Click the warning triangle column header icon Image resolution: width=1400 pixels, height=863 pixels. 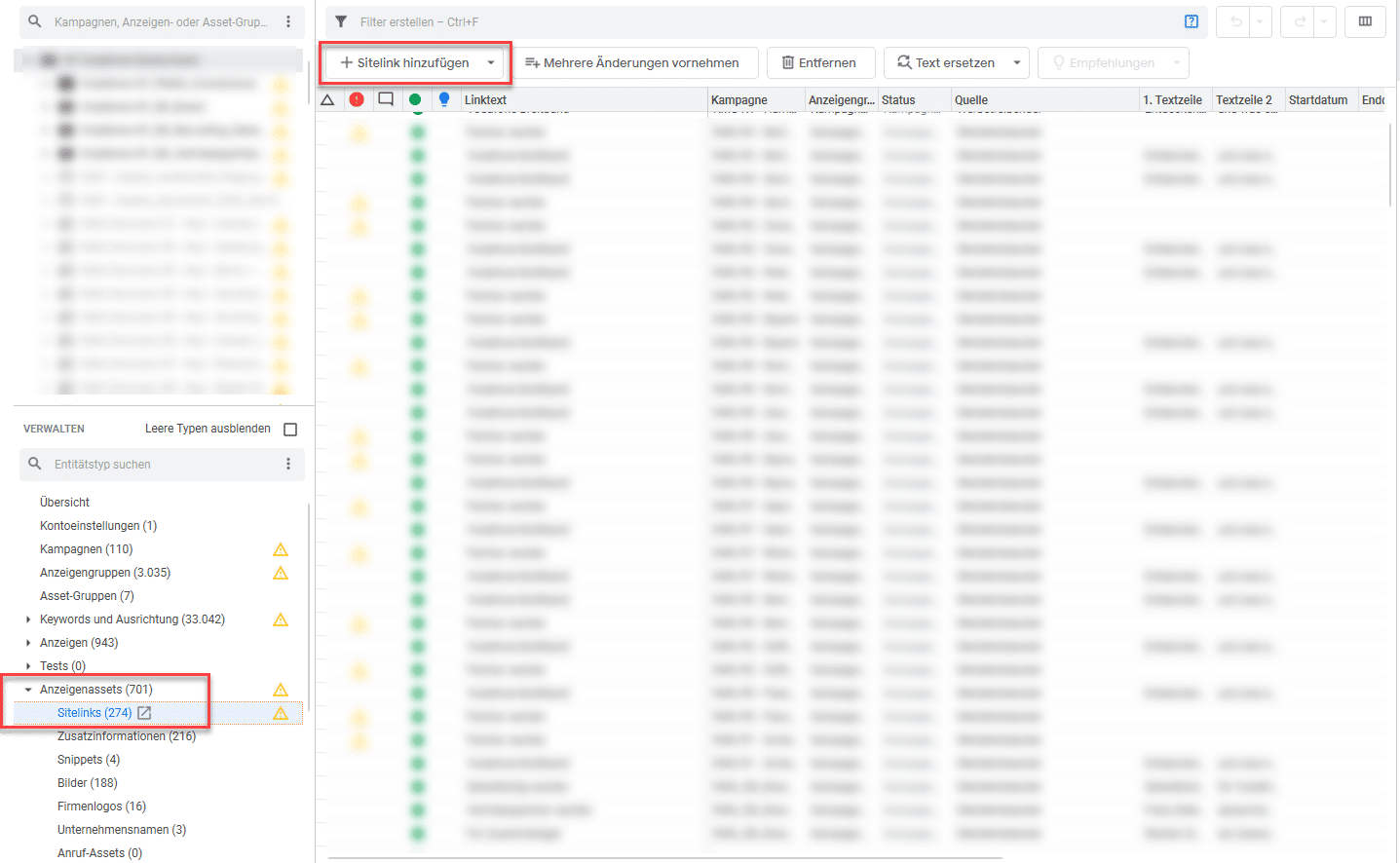(327, 98)
